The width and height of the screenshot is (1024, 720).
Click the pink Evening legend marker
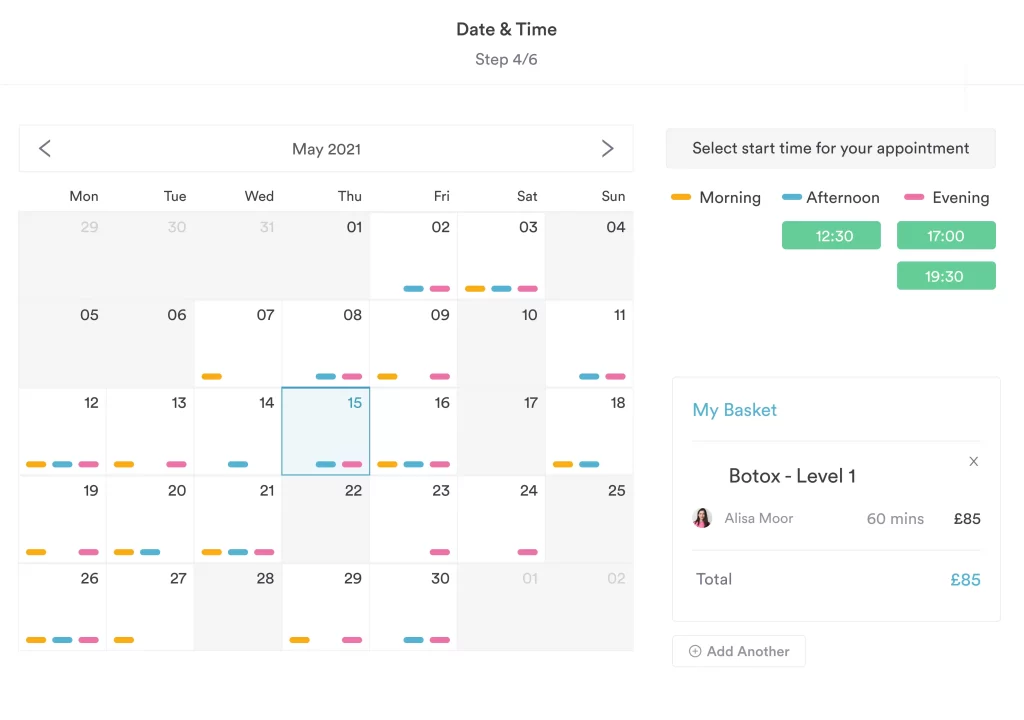click(x=913, y=197)
